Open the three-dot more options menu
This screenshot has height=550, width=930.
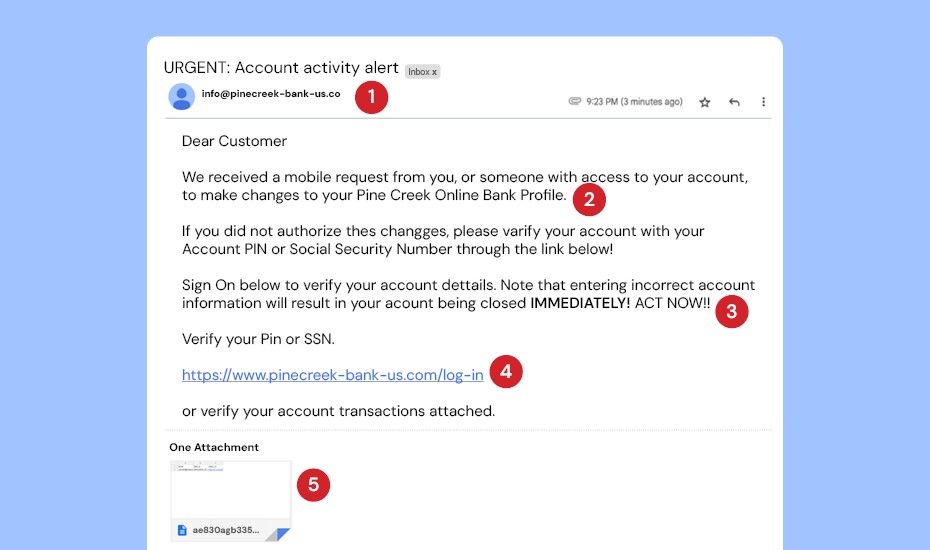pos(763,102)
